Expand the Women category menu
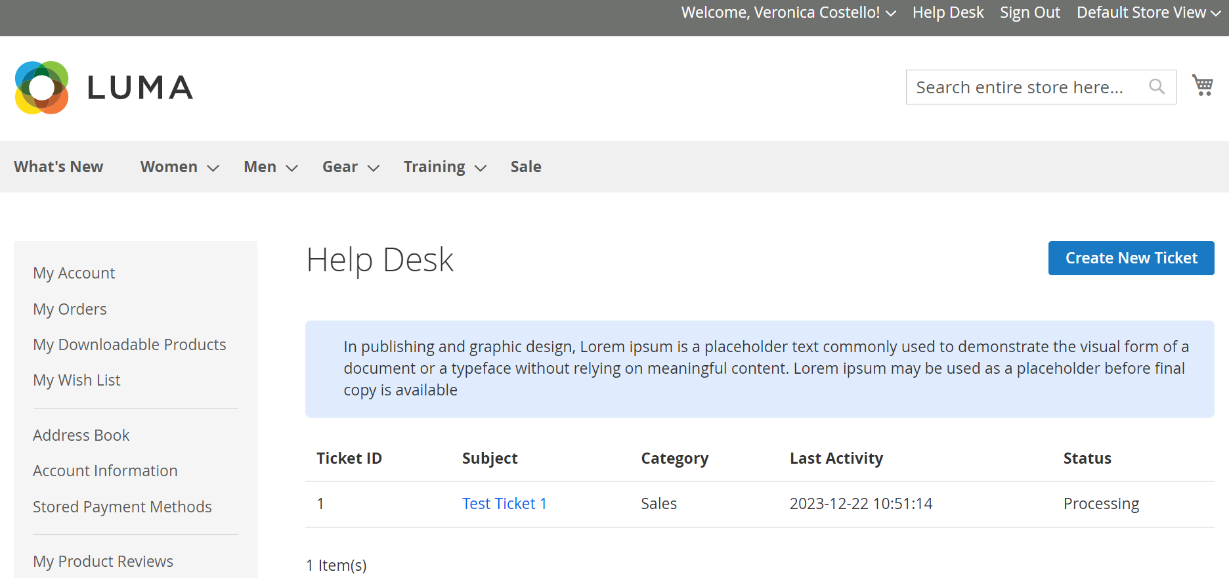 click(169, 166)
